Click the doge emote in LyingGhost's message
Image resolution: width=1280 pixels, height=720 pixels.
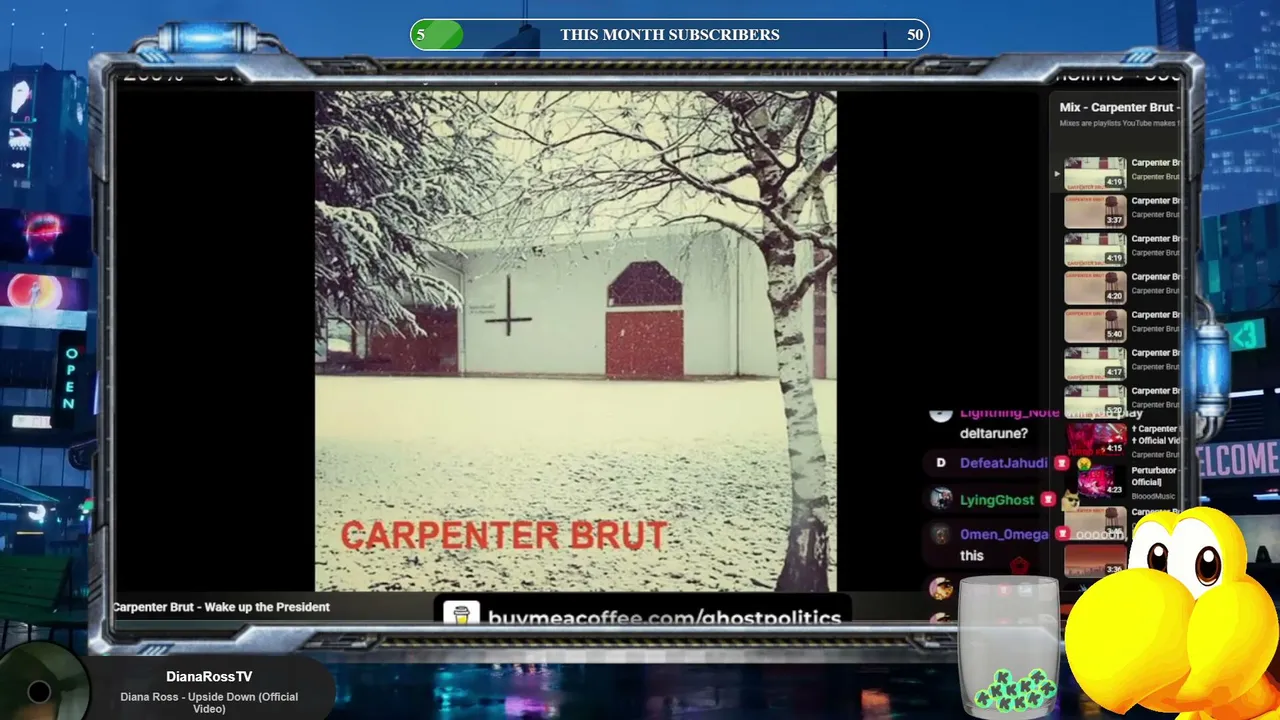[x=1070, y=500]
